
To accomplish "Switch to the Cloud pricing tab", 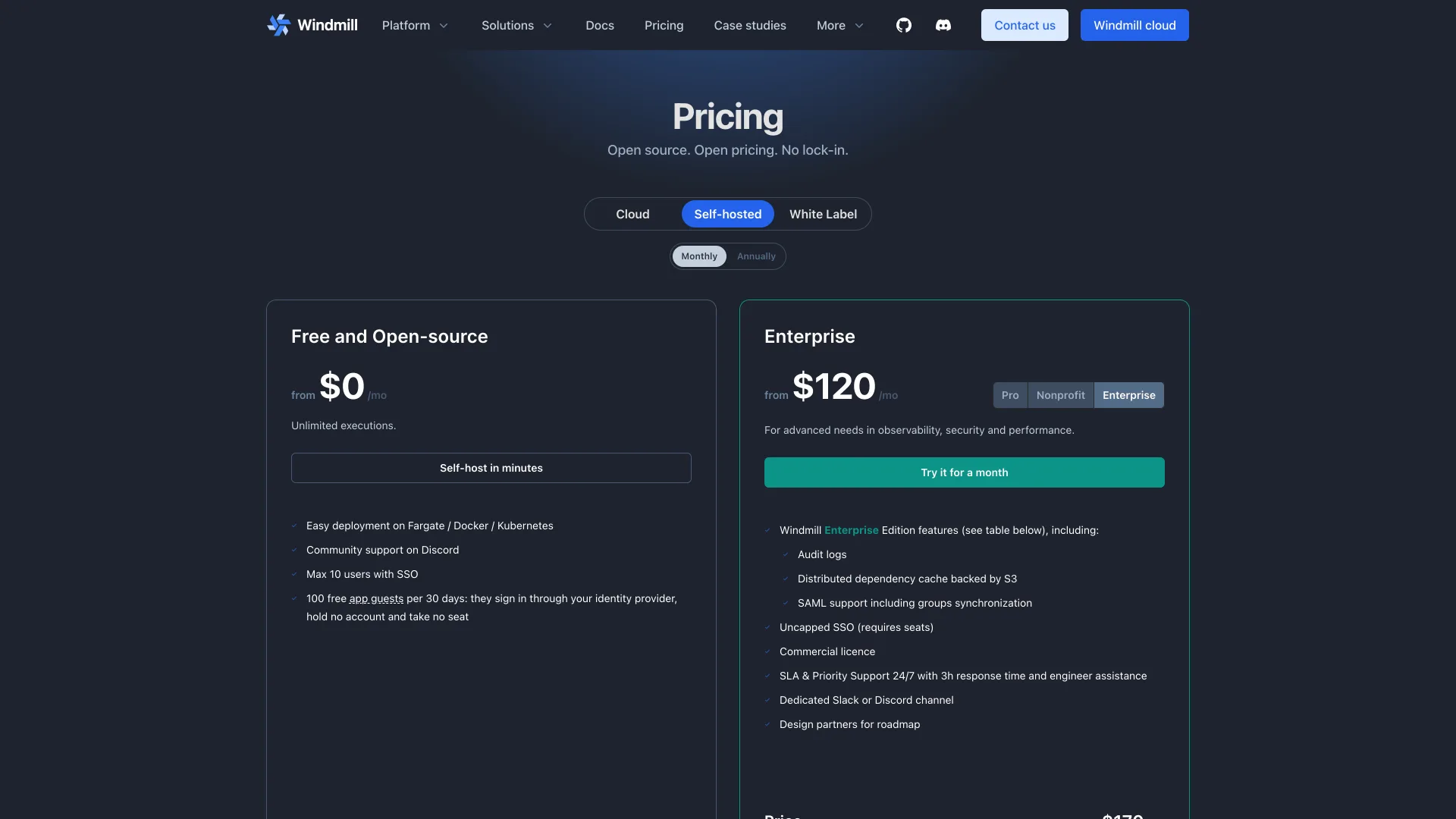I will [x=632, y=214].
